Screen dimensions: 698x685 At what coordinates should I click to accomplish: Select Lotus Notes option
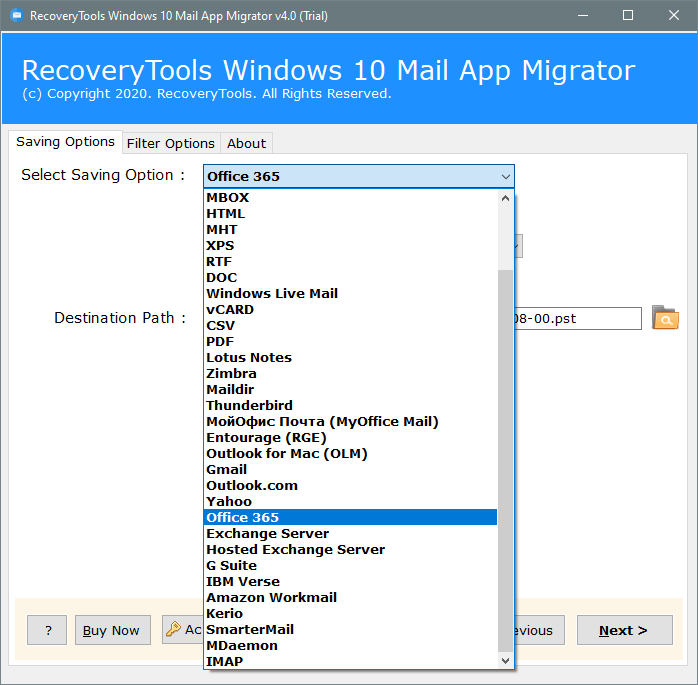coord(350,357)
